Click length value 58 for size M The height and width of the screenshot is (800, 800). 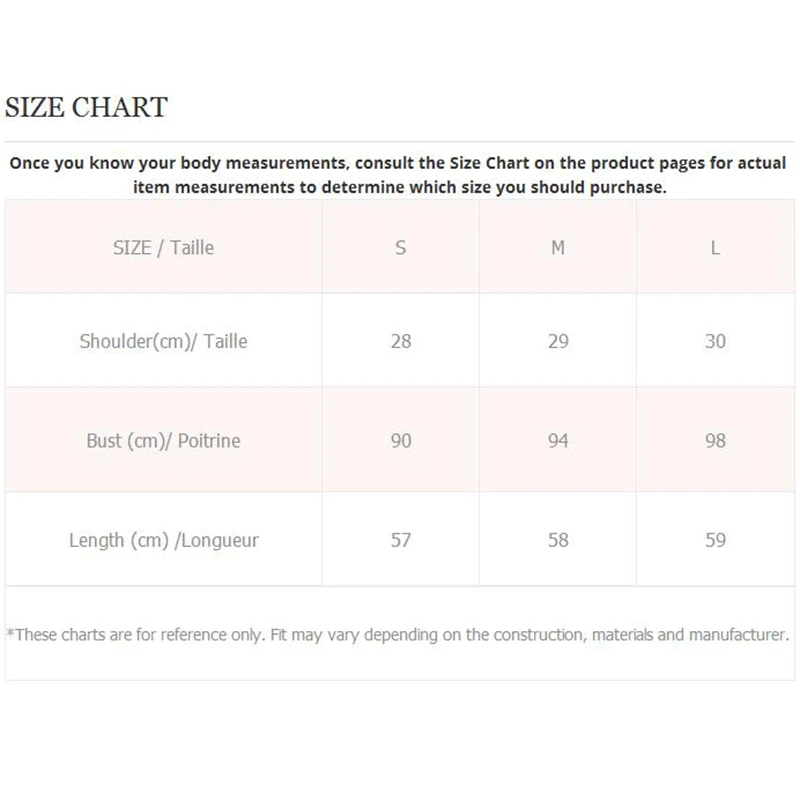click(558, 540)
